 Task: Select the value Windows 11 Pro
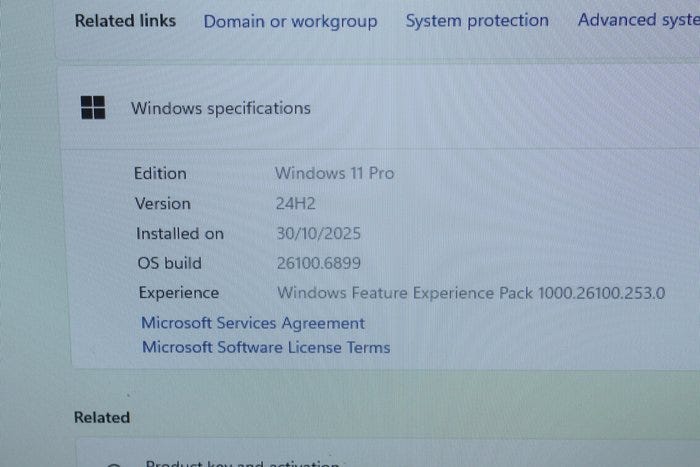pyautogui.click(x=334, y=173)
